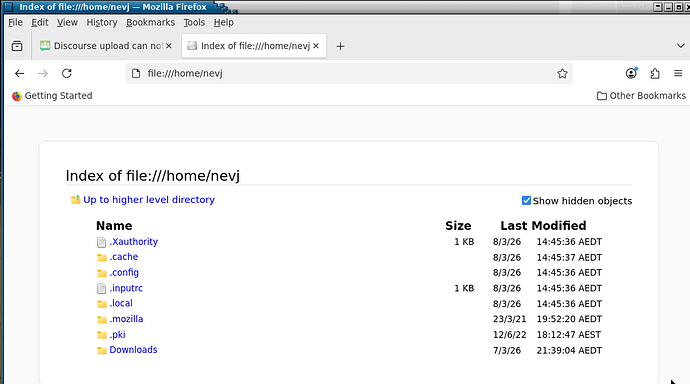The image size is (690, 384).
Task: Open the Firefox account icon
Action: coord(631,73)
